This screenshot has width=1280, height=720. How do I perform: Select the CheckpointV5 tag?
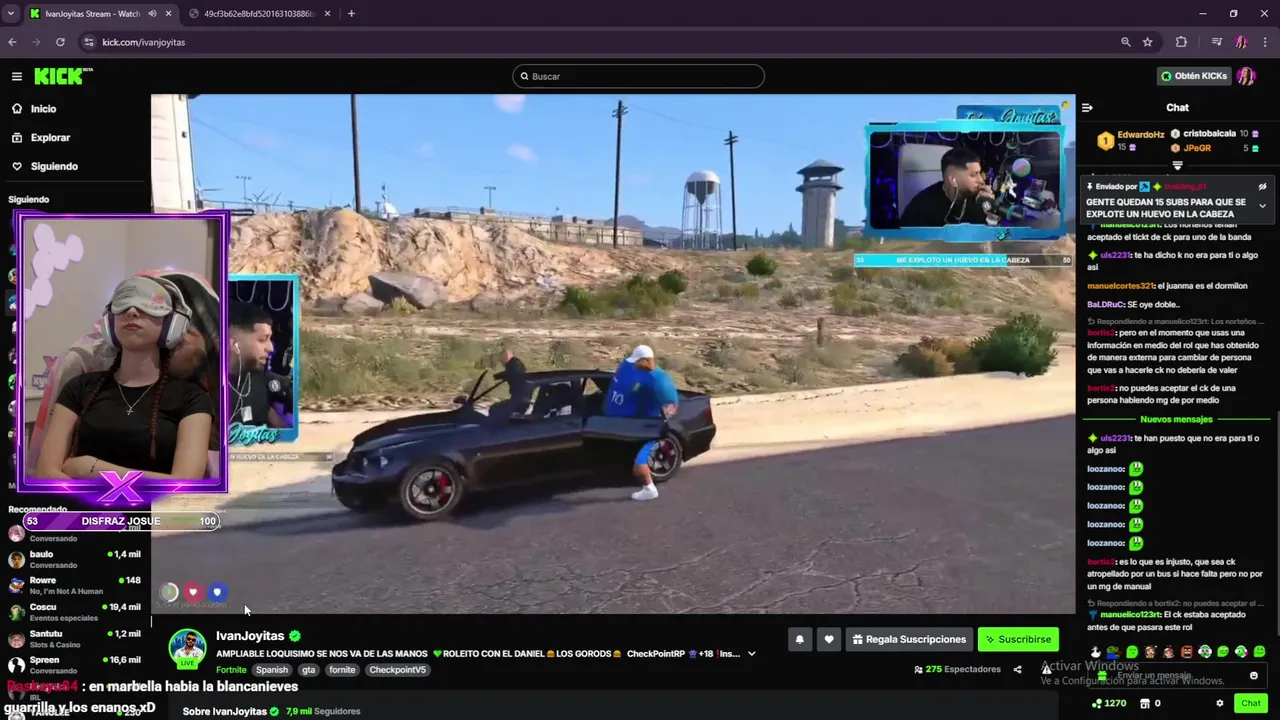[x=397, y=670]
